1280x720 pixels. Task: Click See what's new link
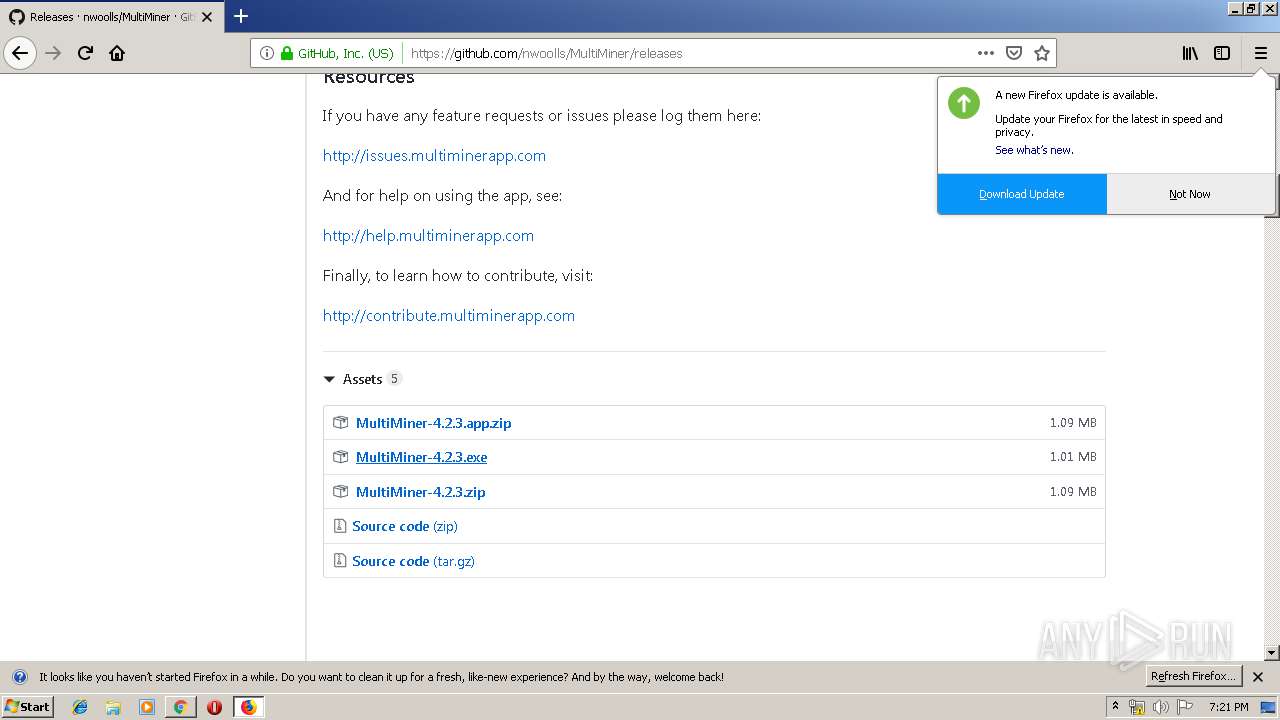click(x=1034, y=150)
